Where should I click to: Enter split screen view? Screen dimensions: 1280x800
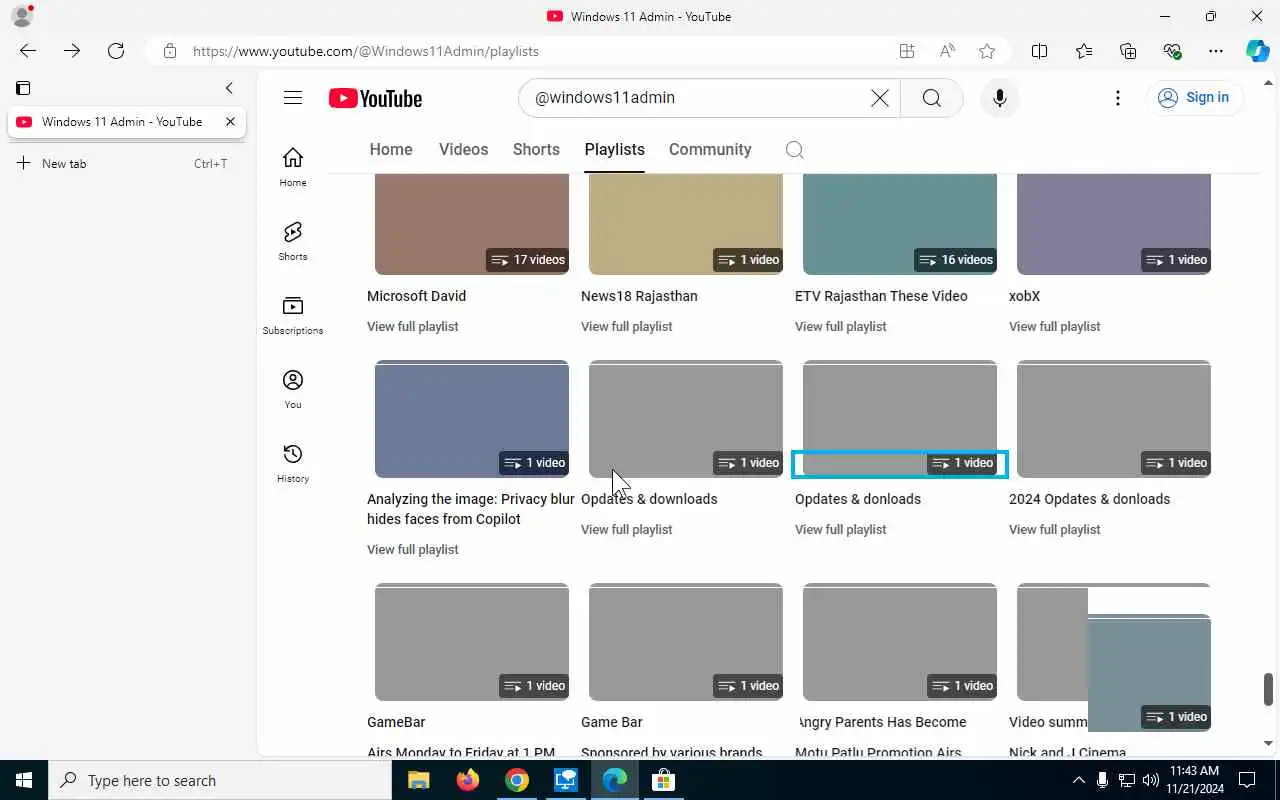pyautogui.click(x=1039, y=51)
